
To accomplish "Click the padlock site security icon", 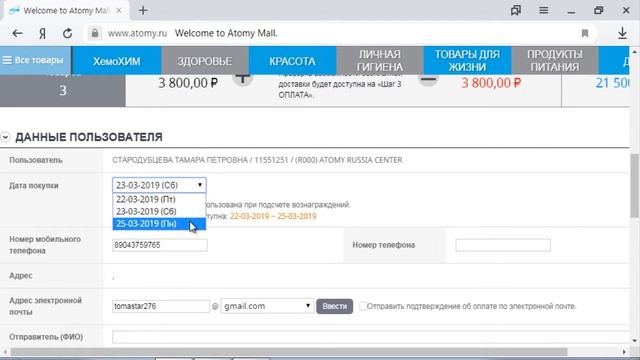I will tap(95, 33).
